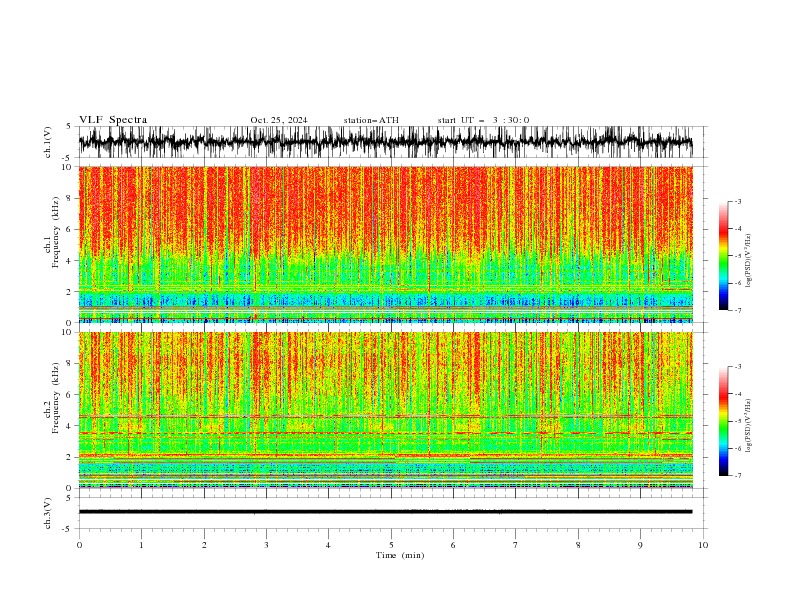Click the ch.2 spectrogram color bar

pos(723,421)
